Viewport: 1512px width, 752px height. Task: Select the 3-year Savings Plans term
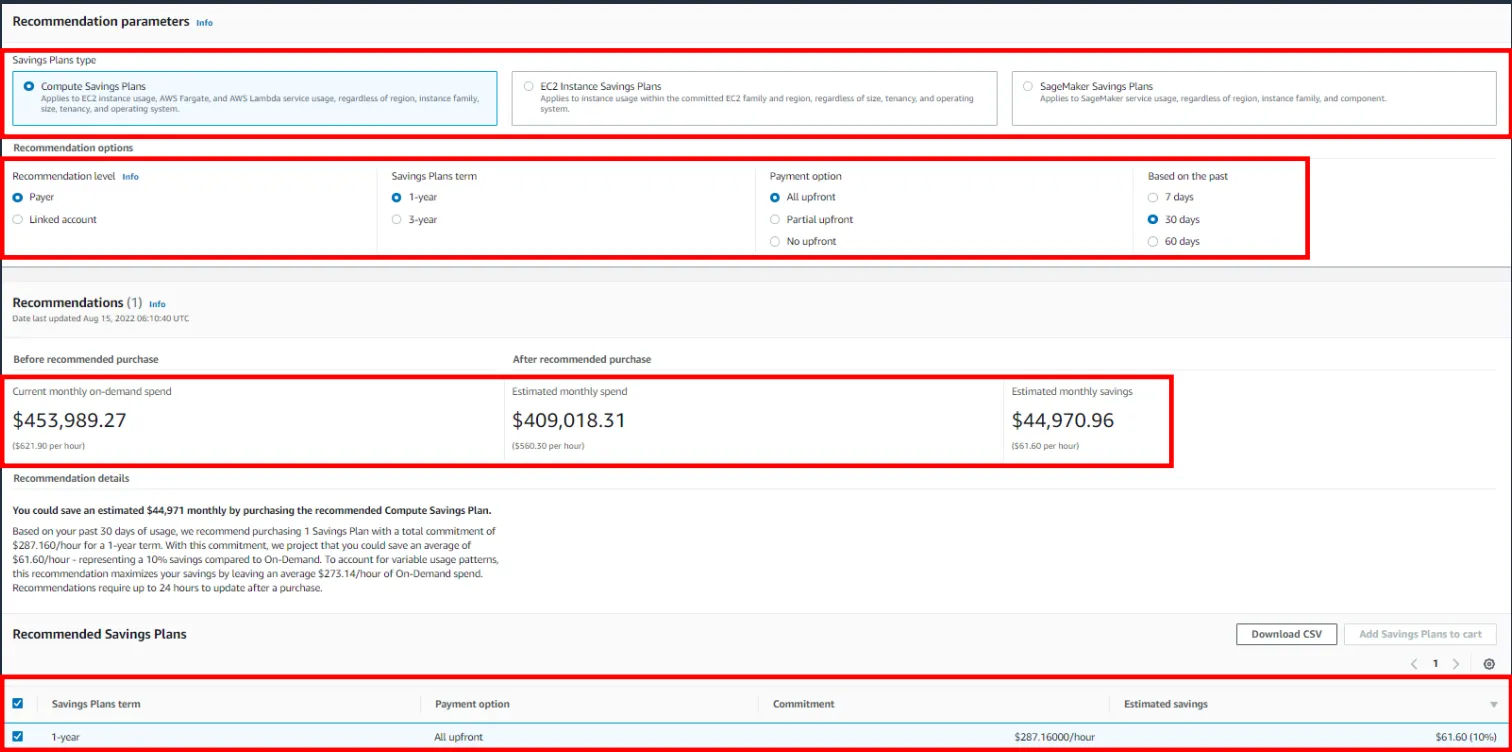pos(396,219)
